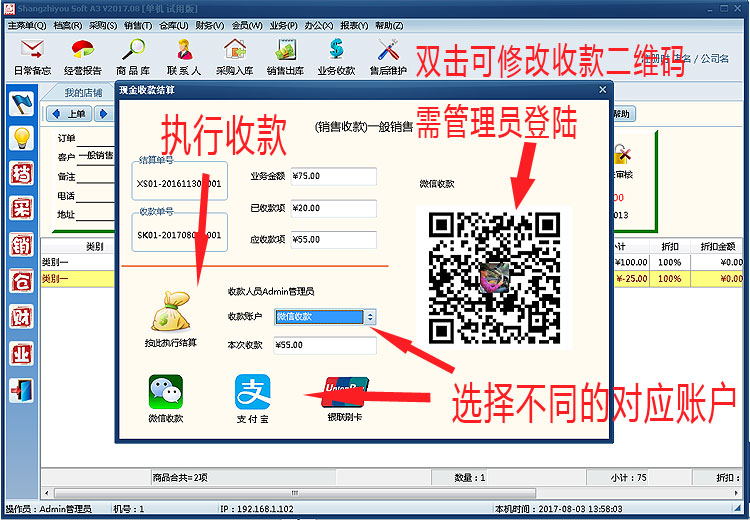Open the 档案(R) menu
Screen dimensions: 750x520
pyautogui.click(x=68, y=25)
